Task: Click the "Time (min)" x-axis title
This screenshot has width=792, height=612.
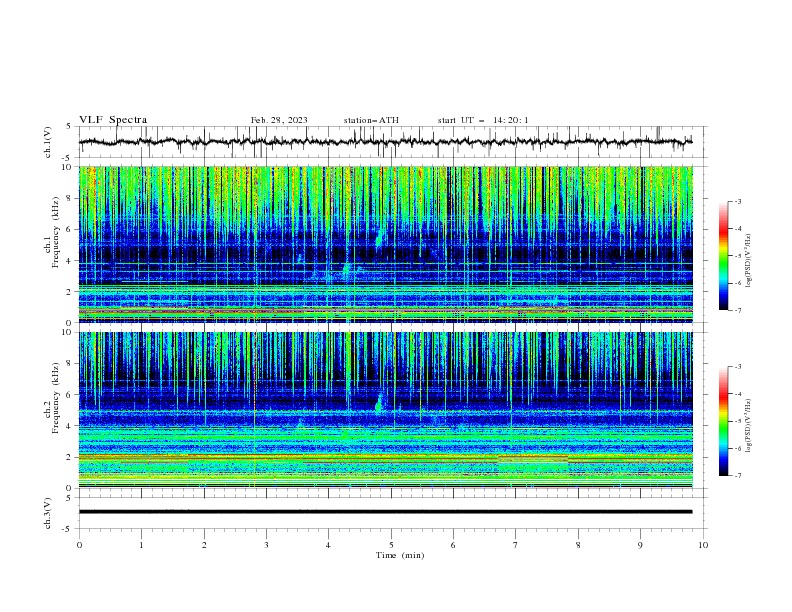Action: pyautogui.click(x=400, y=555)
